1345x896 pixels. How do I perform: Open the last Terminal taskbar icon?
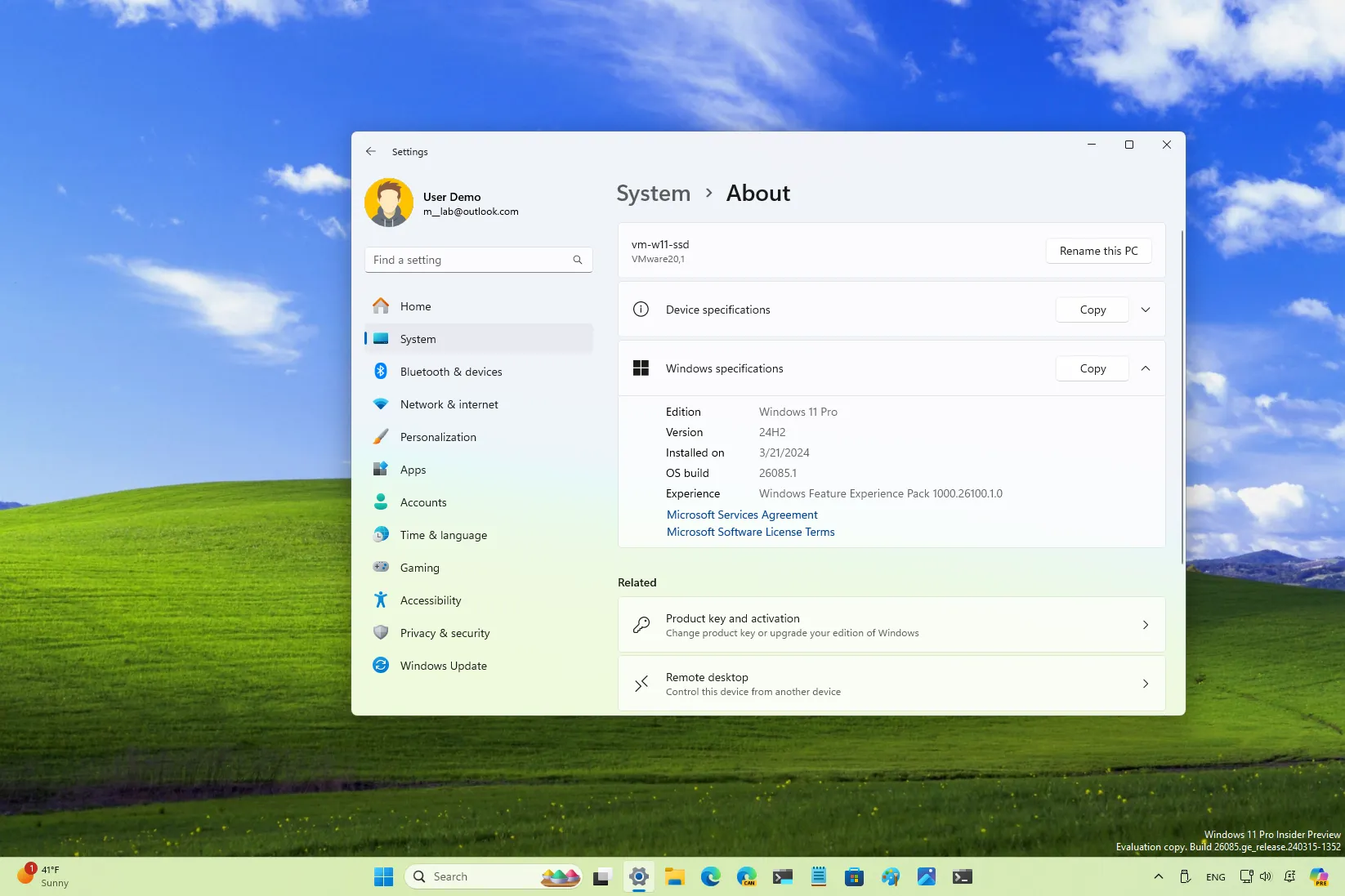[962, 876]
